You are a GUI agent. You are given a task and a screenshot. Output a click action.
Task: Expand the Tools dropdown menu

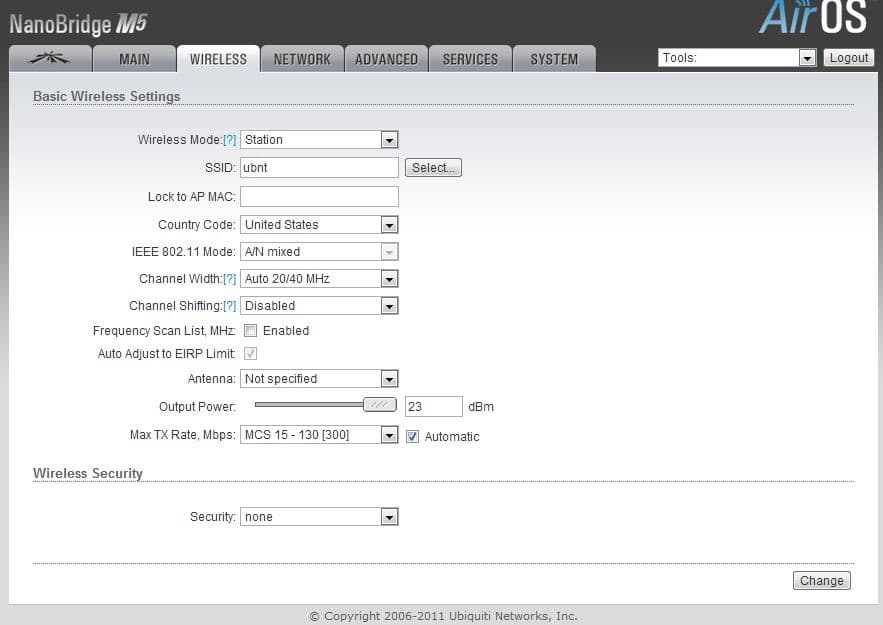[x=737, y=58]
